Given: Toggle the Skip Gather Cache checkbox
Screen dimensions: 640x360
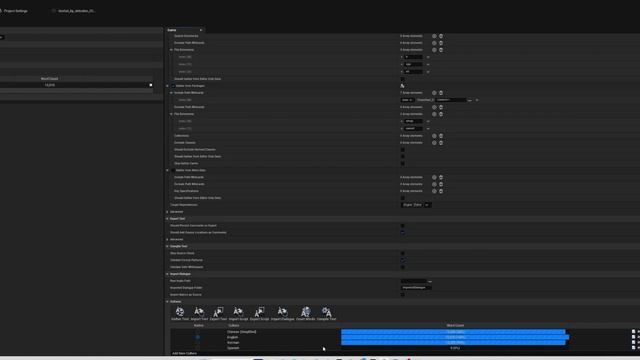Looking at the screenshot, I should click(402, 163).
